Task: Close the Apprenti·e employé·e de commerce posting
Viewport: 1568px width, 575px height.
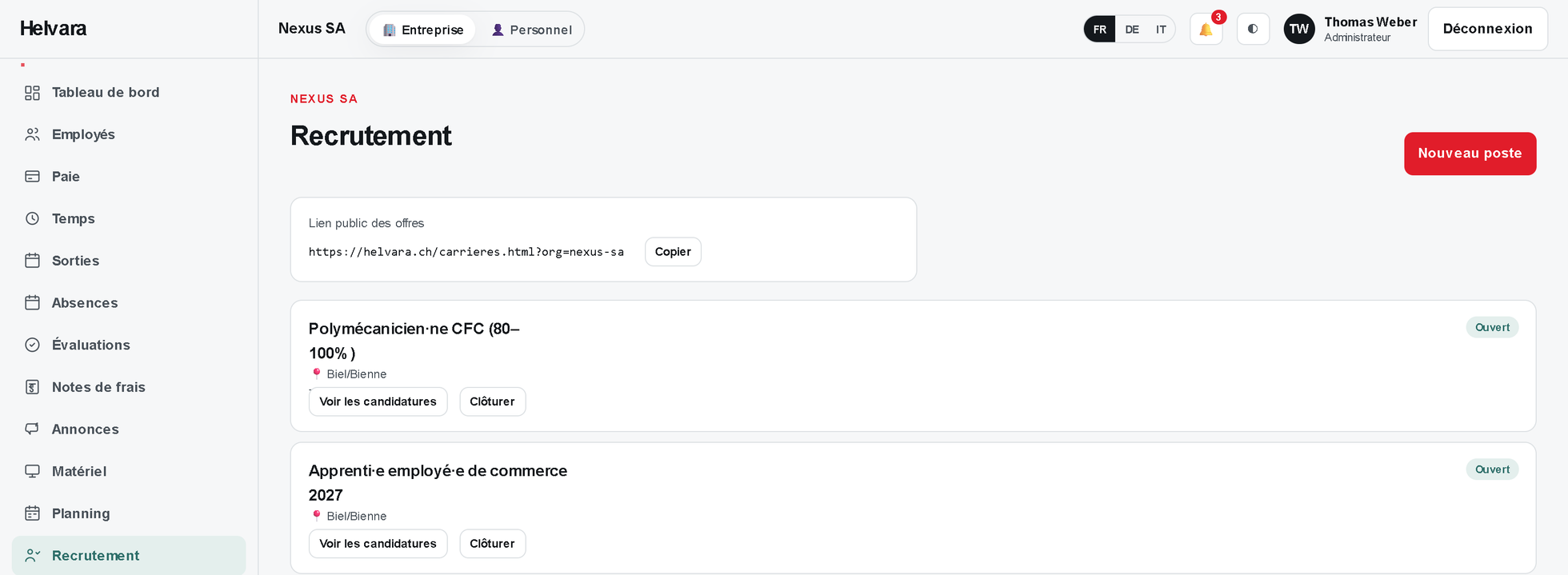Action: point(492,544)
